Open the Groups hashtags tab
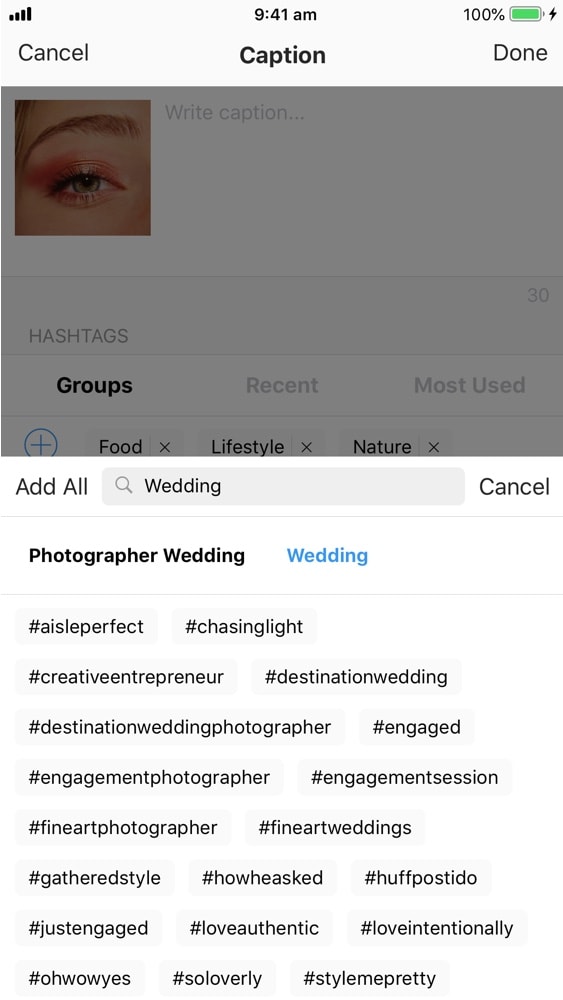Image resolution: width=563 pixels, height=1000 pixels. coord(94,385)
